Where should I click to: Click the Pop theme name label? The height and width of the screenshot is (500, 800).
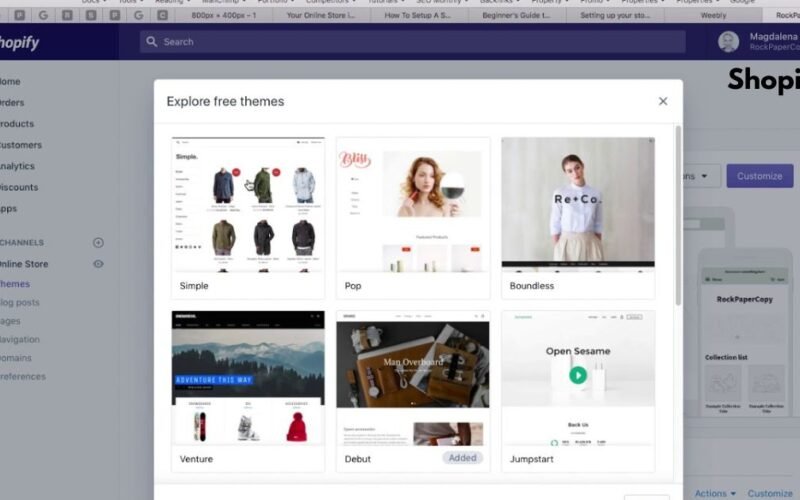(353, 286)
